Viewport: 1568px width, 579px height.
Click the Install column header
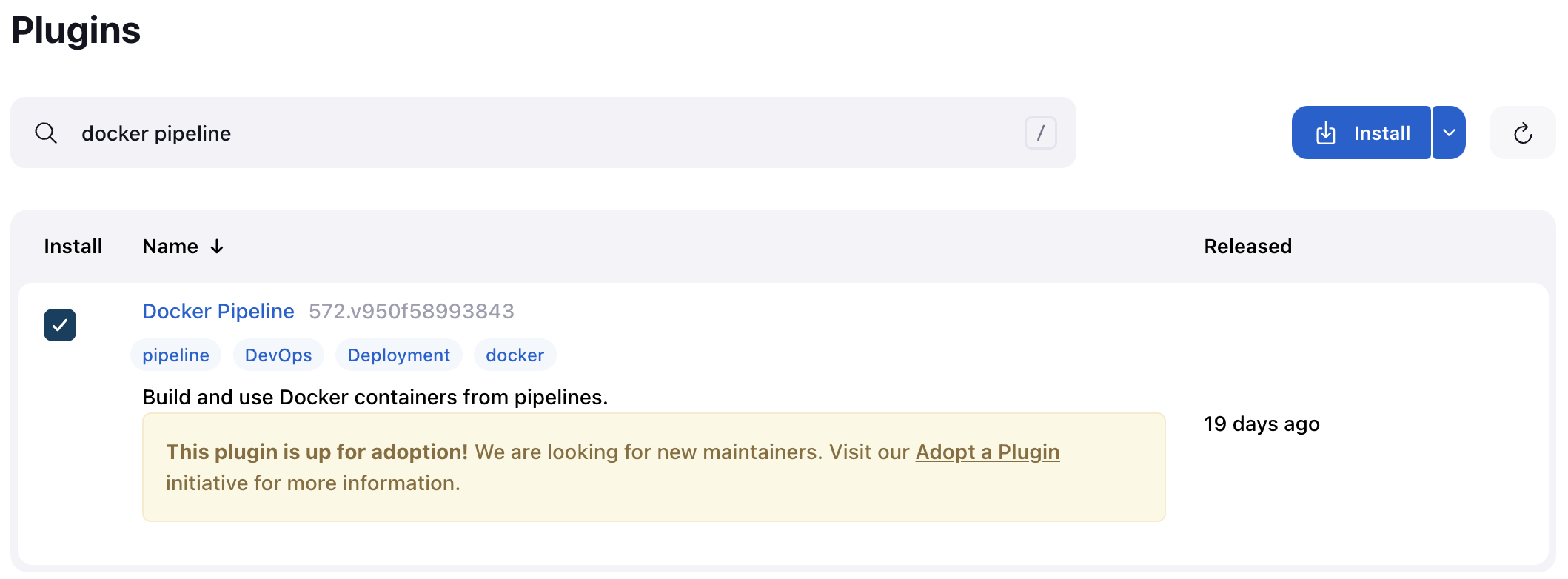72,246
